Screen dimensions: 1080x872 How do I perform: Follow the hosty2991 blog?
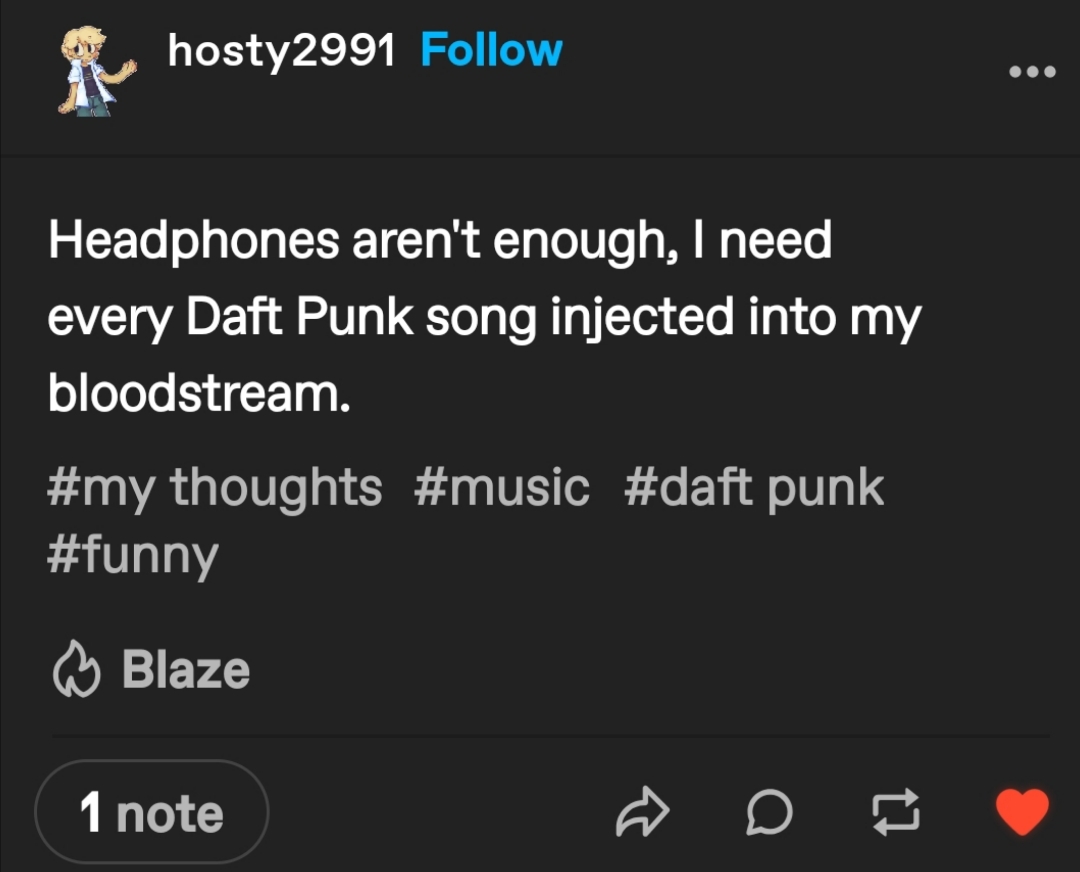tap(491, 50)
